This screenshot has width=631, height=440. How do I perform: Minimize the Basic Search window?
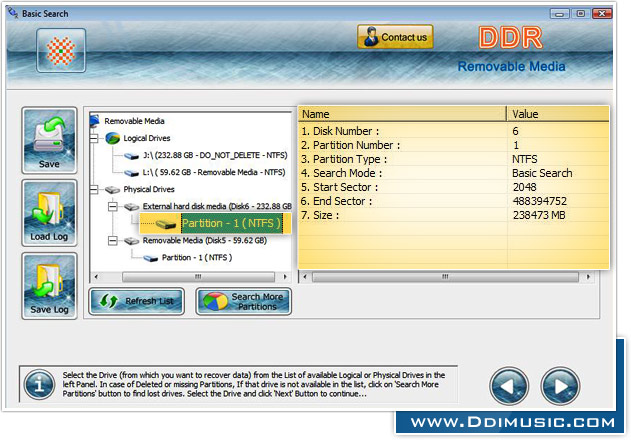tap(559, 14)
